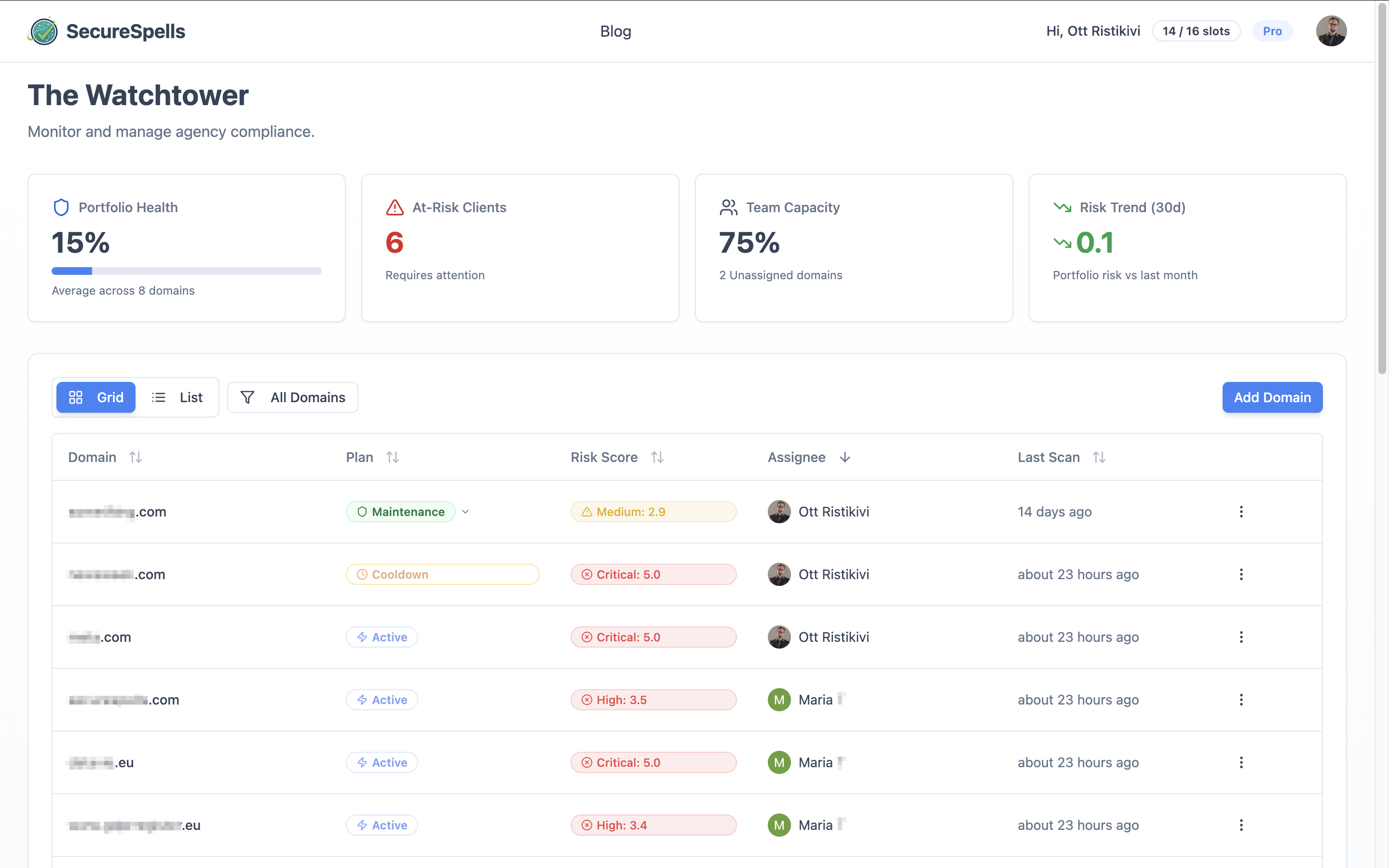The height and width of the screenshot is (868, 1389).
Task: Sort the table by Domain column
Action: [x=136, y=458]
